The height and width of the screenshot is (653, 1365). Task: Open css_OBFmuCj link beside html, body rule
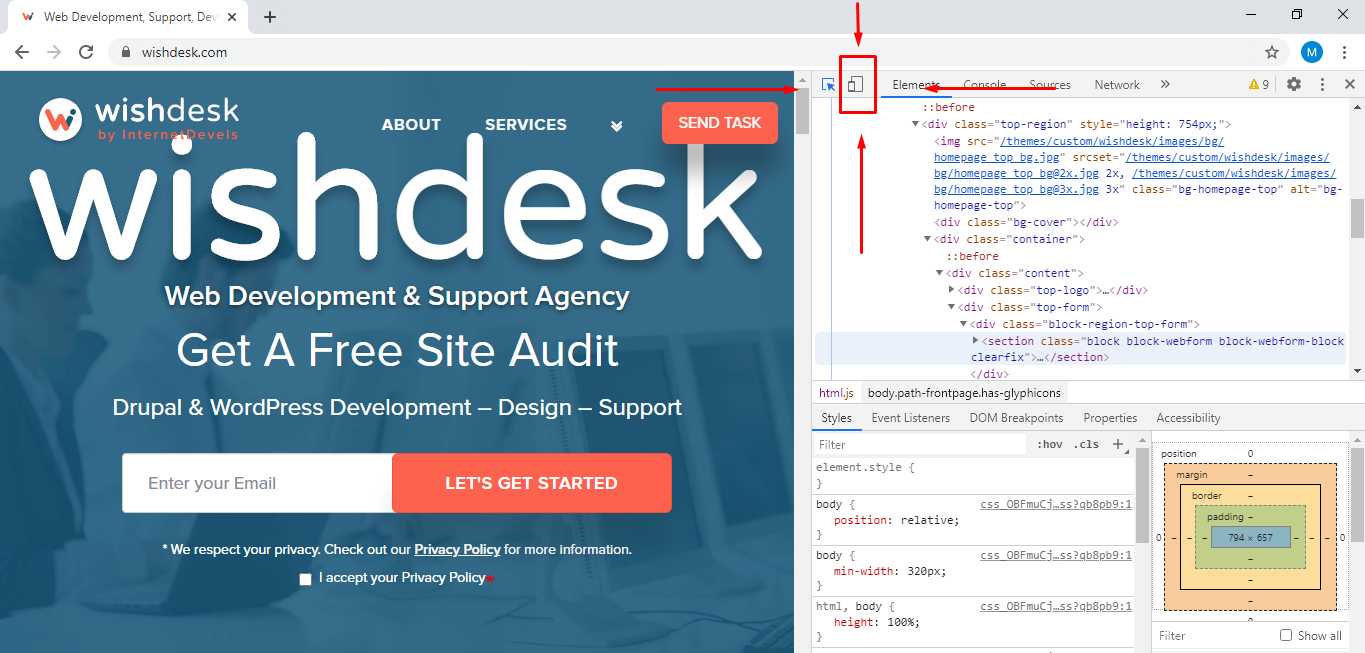pyautogui.click(x=1056, y=606)
